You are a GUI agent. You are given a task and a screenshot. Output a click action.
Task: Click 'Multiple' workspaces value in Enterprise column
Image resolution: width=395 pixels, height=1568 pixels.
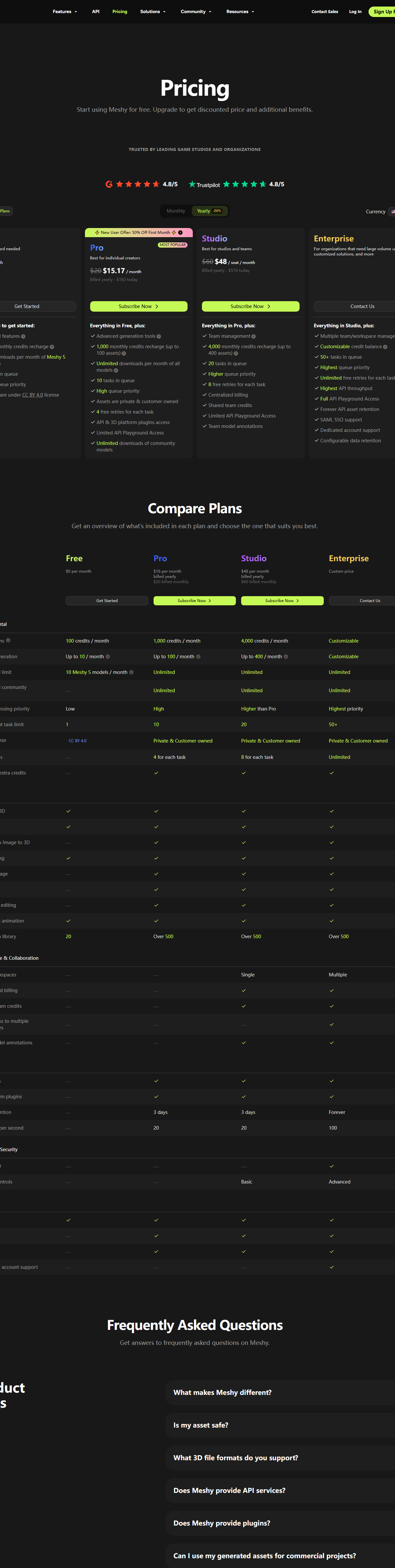[x=338, y=974]
